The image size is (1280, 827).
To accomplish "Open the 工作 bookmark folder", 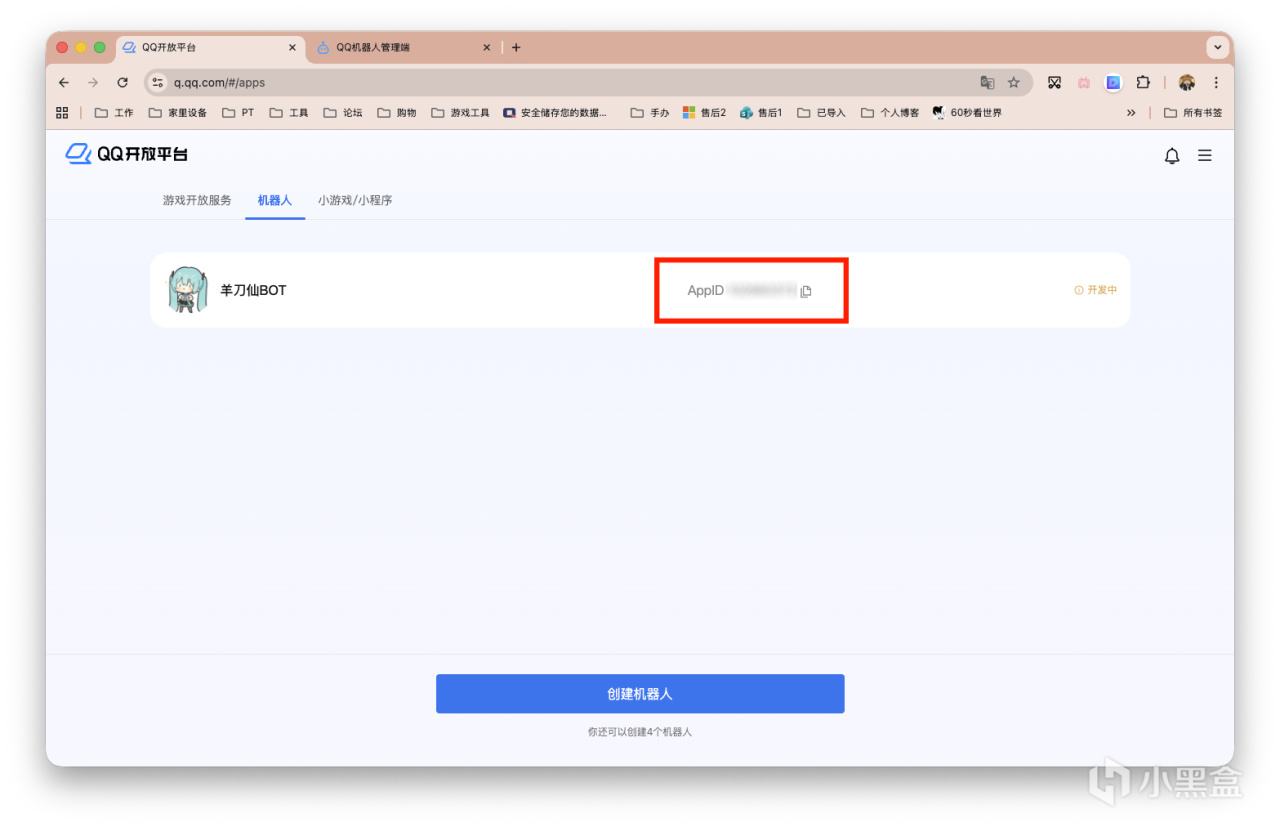I will 114,113.
